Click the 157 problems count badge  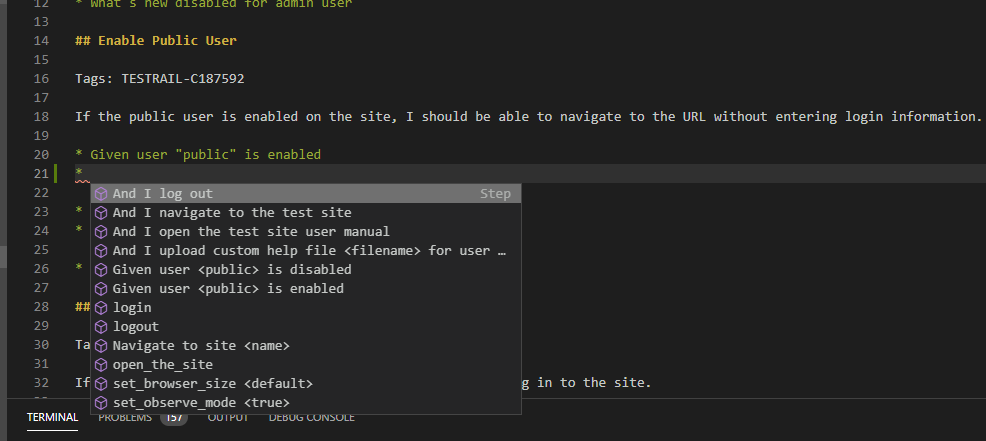[x=174, y=418]
